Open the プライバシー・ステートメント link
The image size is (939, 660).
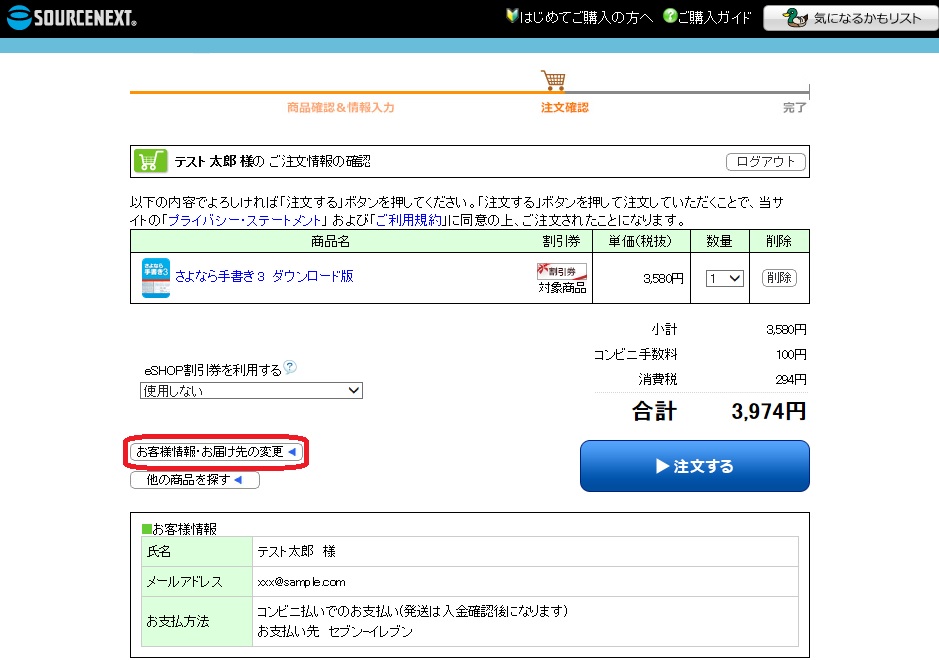coord(246,220)
